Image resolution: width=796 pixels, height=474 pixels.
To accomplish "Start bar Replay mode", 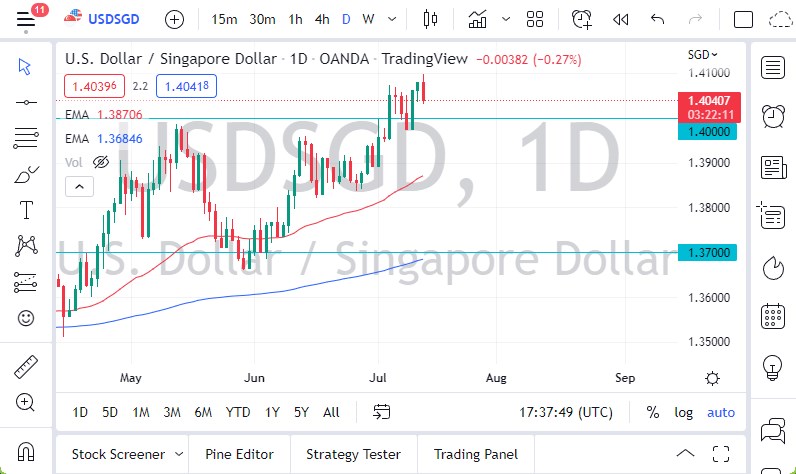I will click(620, 19).
